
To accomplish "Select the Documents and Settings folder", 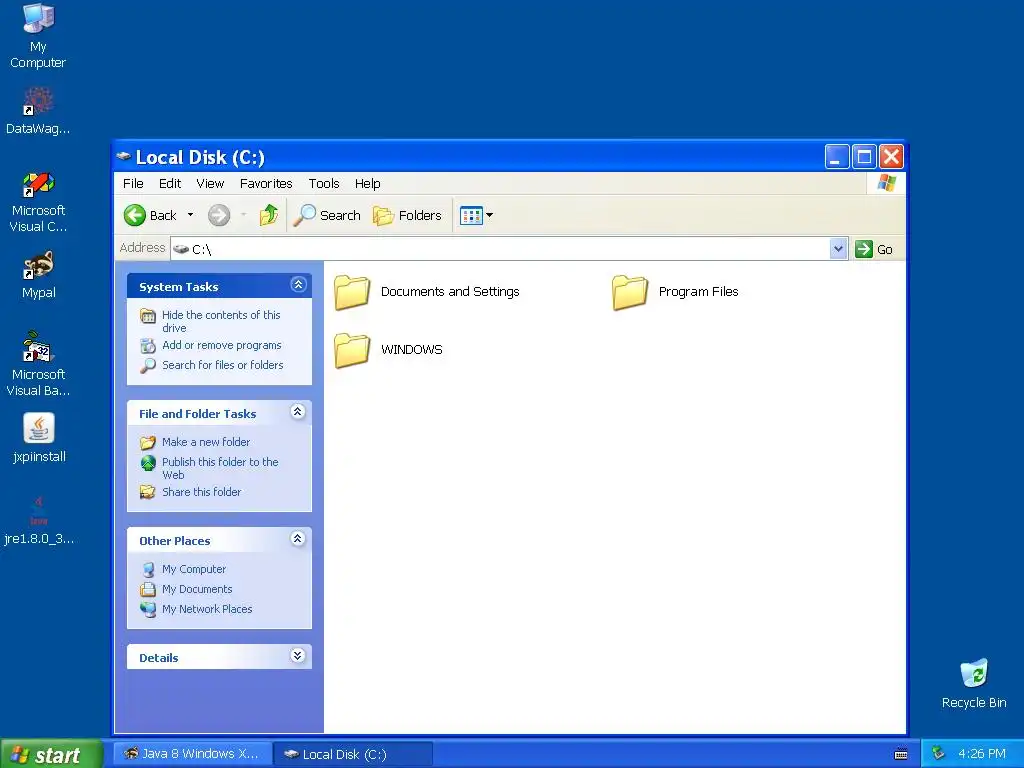I will coord(427,292).
